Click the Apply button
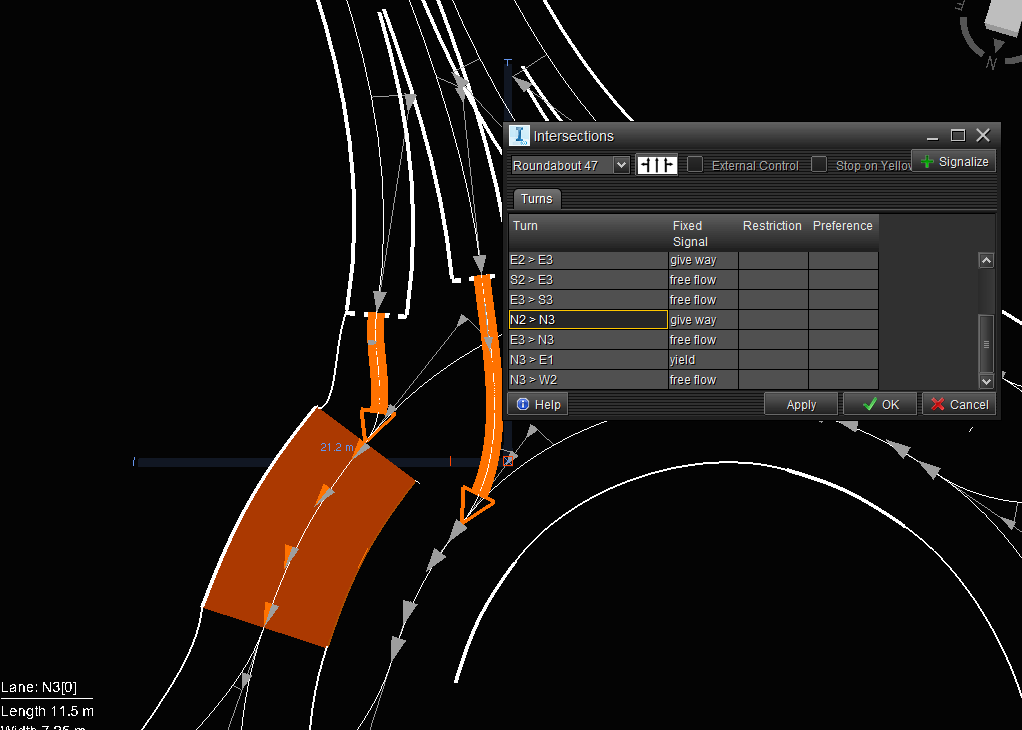1022x730 pixels. click(x=800, y=404)
